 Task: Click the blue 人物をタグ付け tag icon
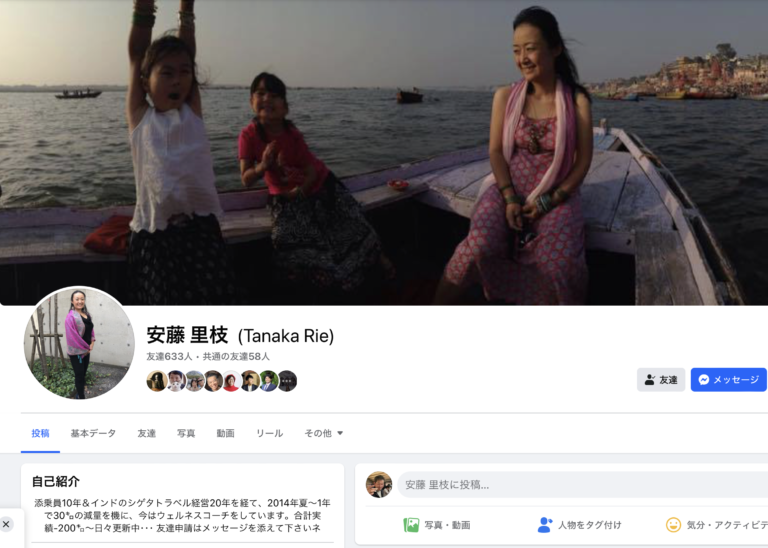[x=545, y=525]
